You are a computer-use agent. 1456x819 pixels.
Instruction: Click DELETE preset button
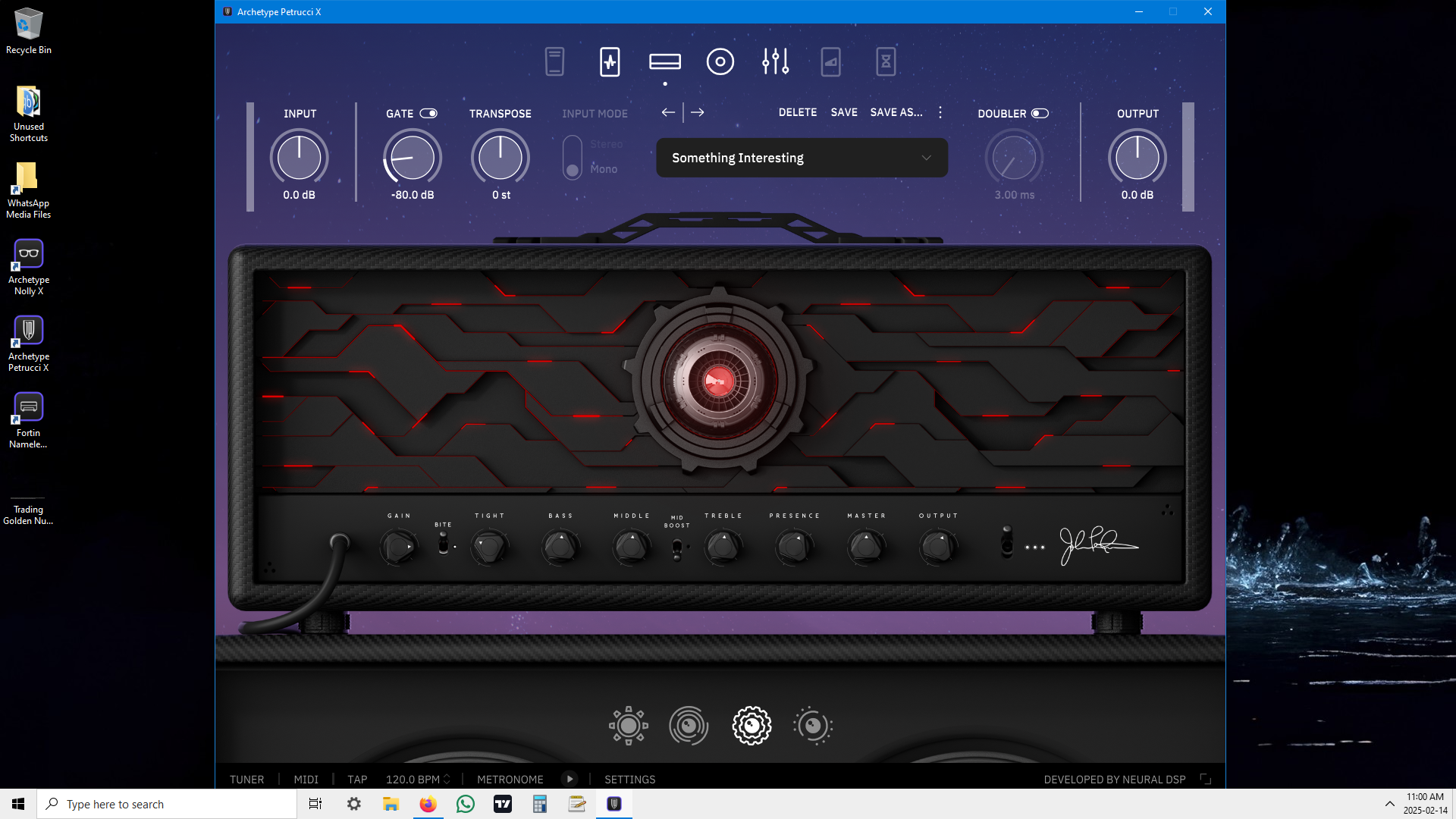click(x=798, y=112)
